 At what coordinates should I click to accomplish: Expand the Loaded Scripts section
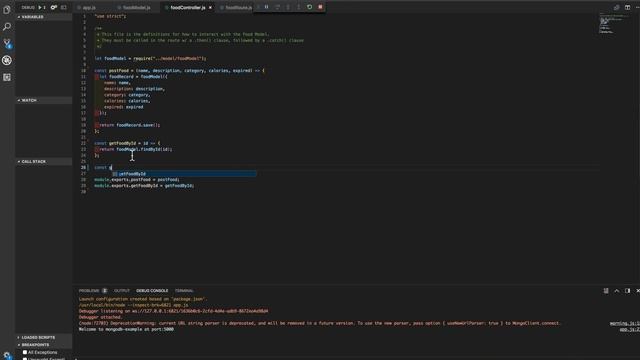pos(44,338)
